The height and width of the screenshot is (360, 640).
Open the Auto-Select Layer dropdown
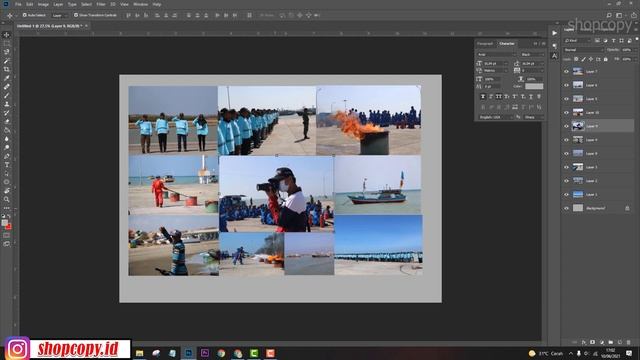[60, 15]
